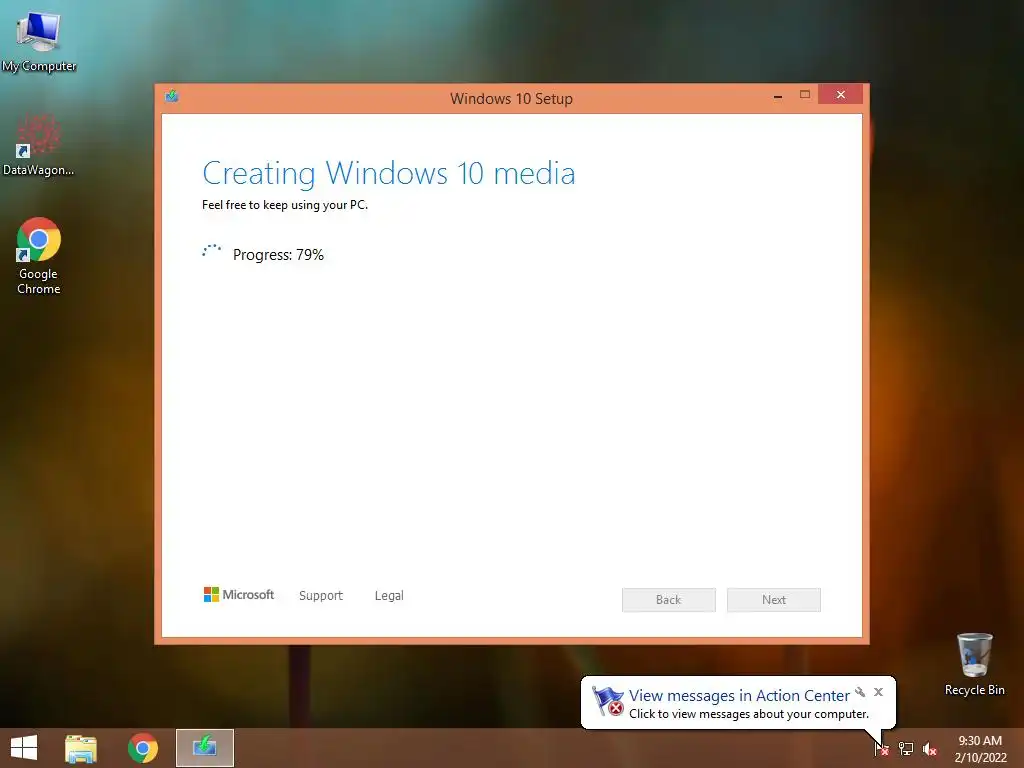Click the Microsoft logo in setup
The width and height of the screenshot is (1024, 768).
point(239,594)
